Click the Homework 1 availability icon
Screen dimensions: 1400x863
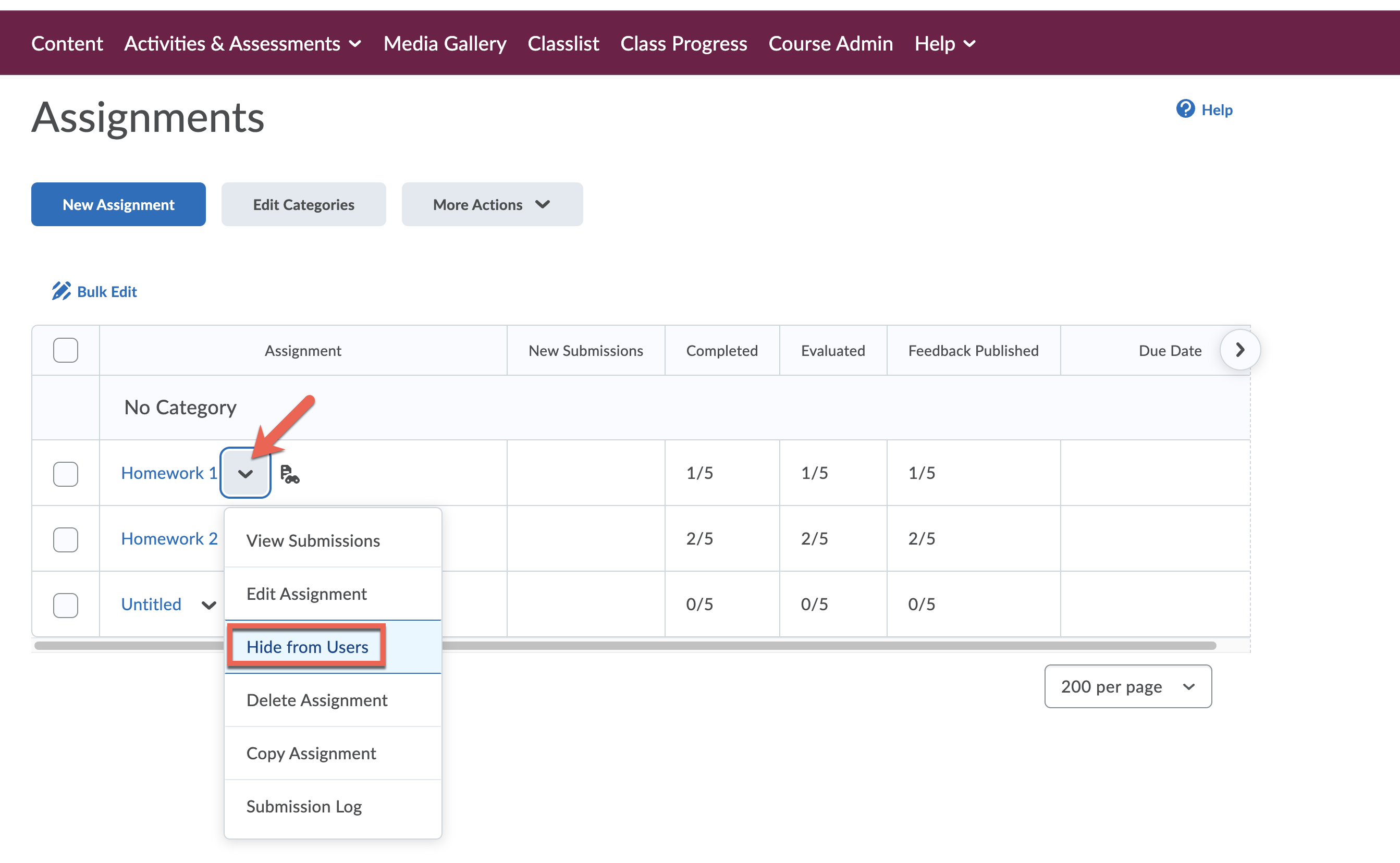pos(289,474)
